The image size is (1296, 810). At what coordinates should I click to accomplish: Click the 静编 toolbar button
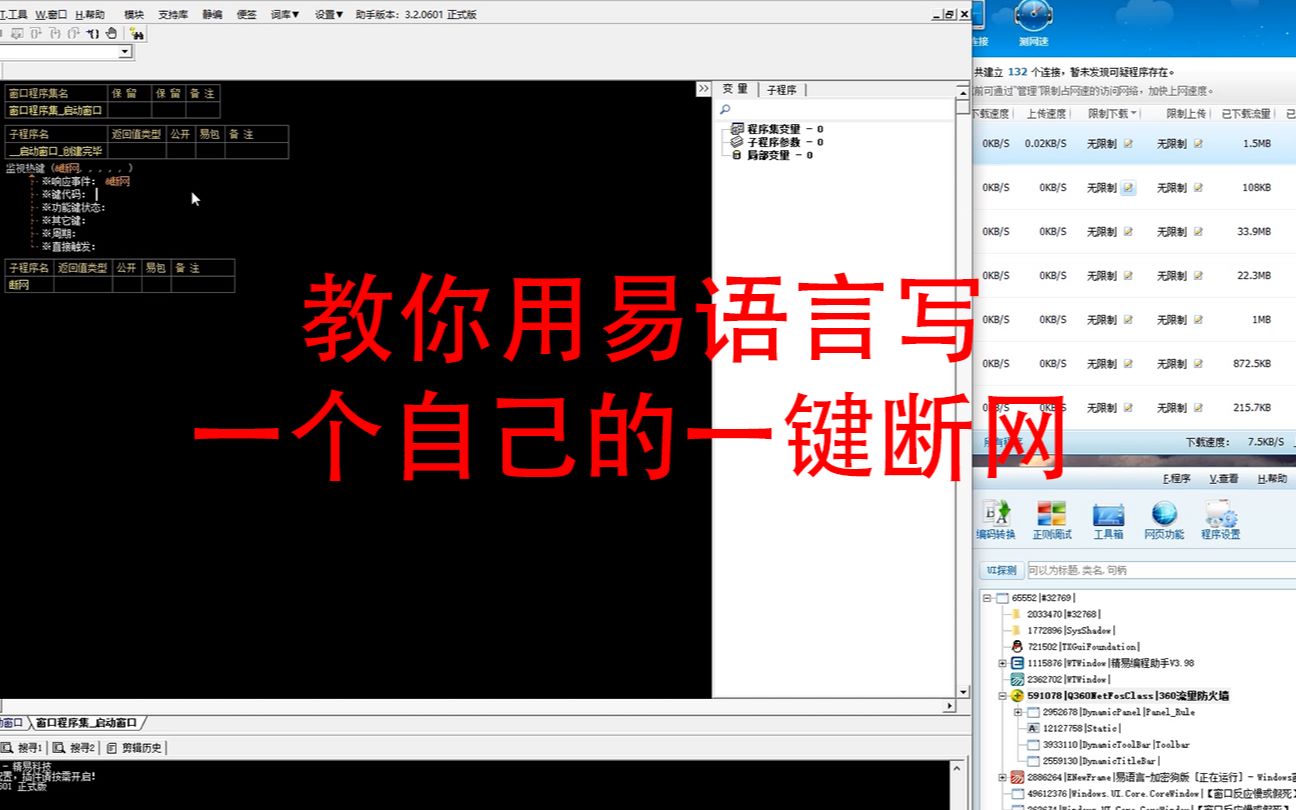[x=212, y=15]
